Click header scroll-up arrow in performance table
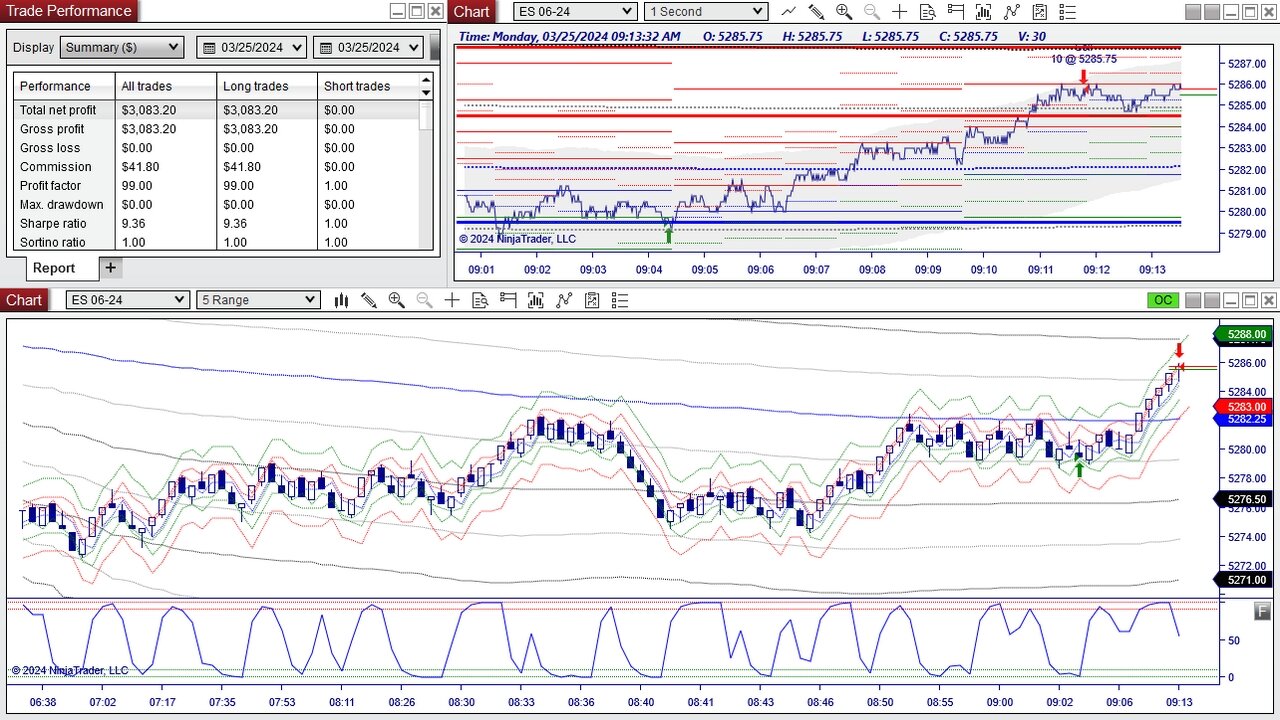This screenshot has height=720, width=1280. tap(426, 80)
